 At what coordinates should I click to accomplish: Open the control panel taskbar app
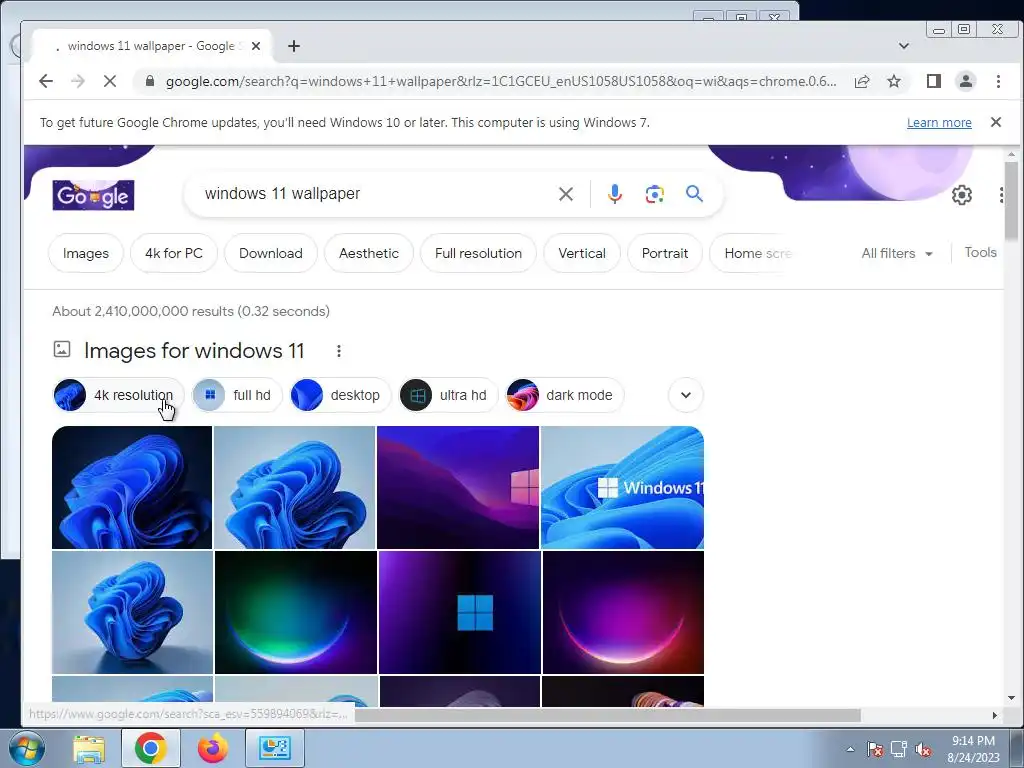click(x=275, y=748)
